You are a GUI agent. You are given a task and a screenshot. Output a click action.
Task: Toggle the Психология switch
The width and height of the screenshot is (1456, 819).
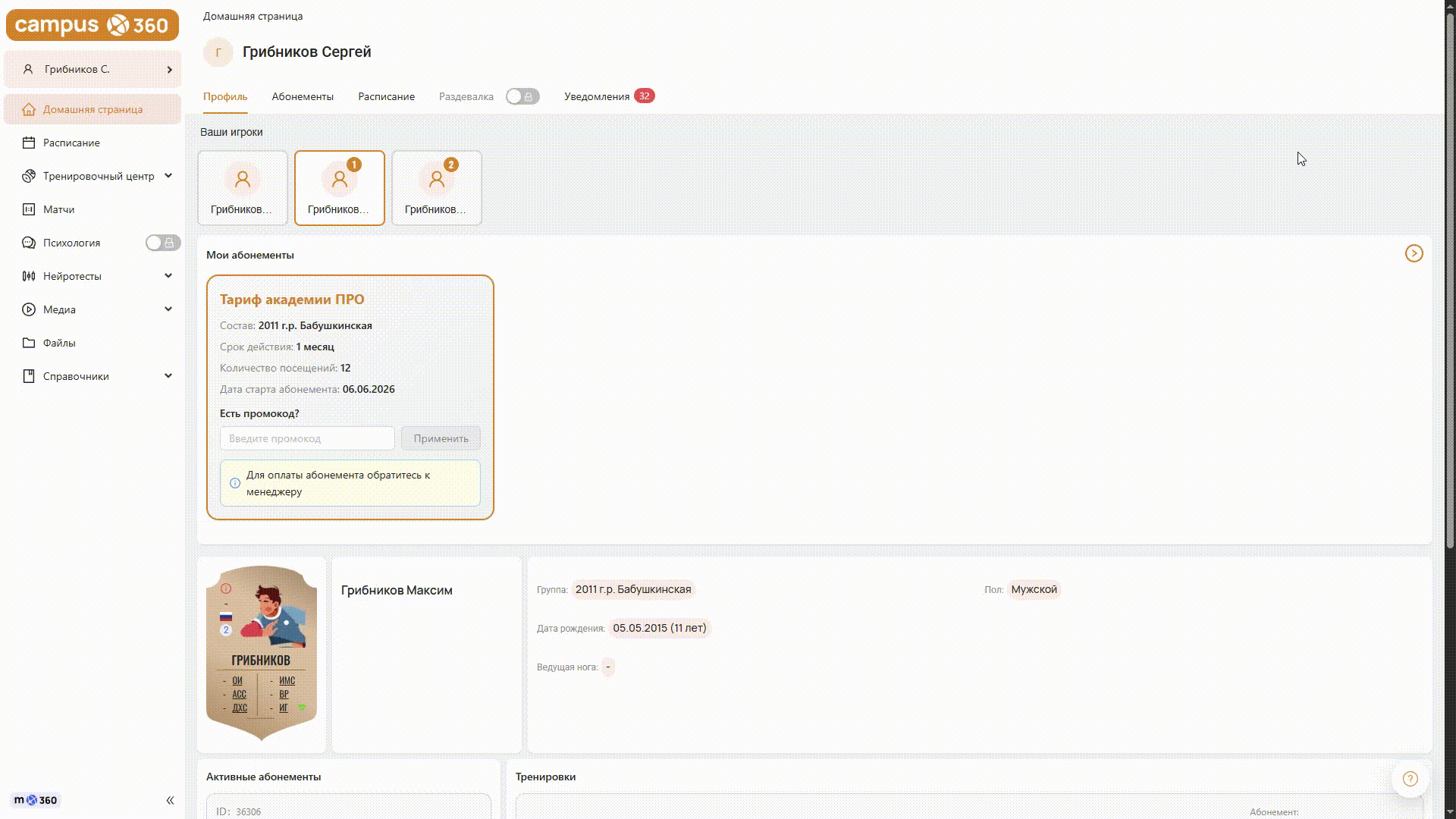163,243
